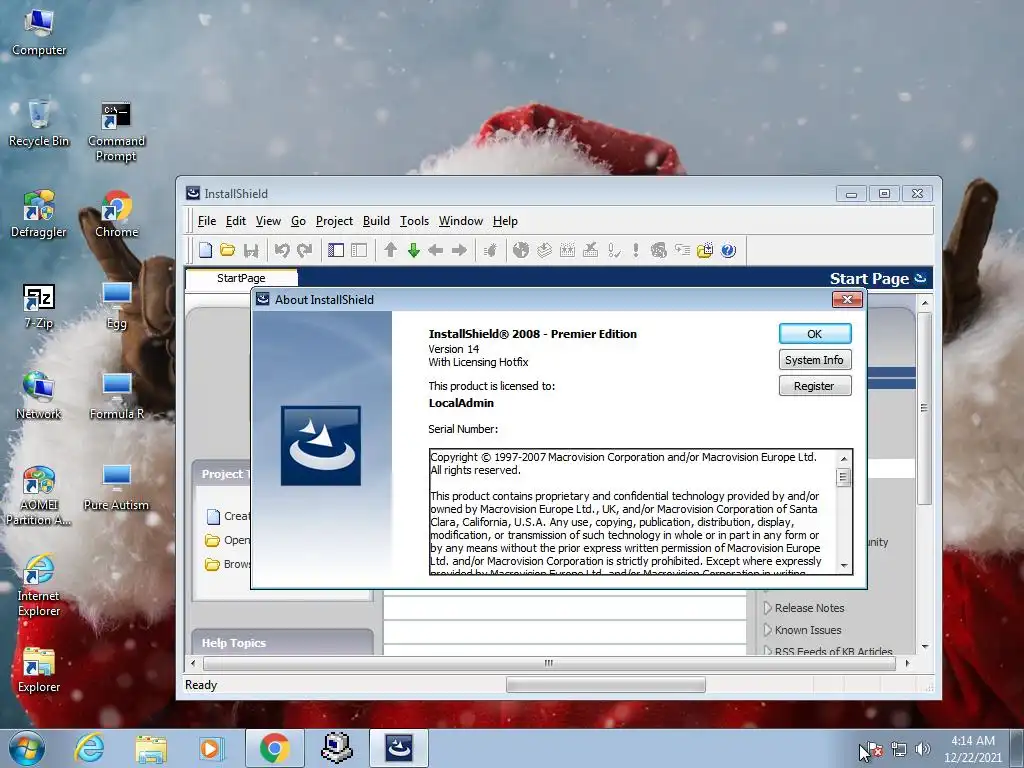Click the taskbar clock showing 4:14 AM
1024x768 pixels.
pyautogui.click(x=972, y=749)
